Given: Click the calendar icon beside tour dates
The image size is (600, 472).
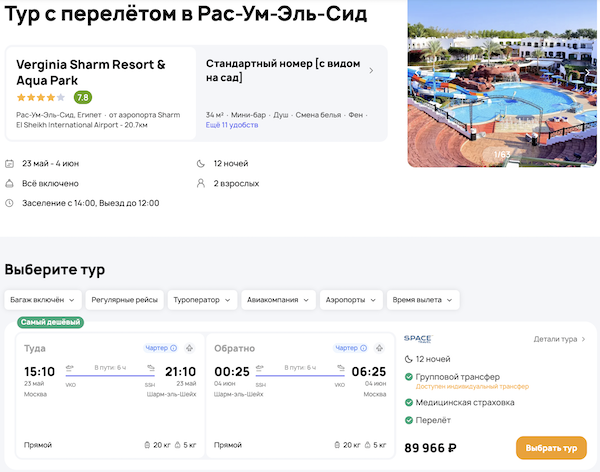Looking at the screenshot, I should pos(10,163).
